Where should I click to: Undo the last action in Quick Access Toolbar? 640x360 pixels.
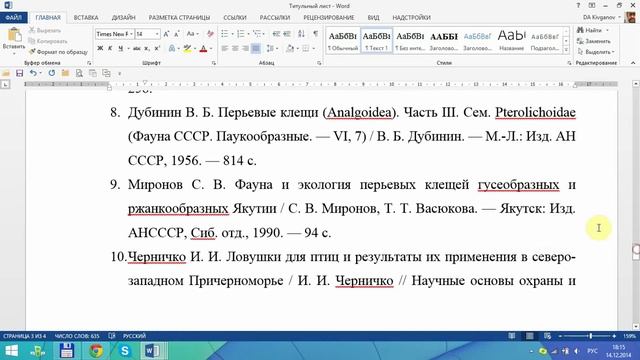click(33, 73)
